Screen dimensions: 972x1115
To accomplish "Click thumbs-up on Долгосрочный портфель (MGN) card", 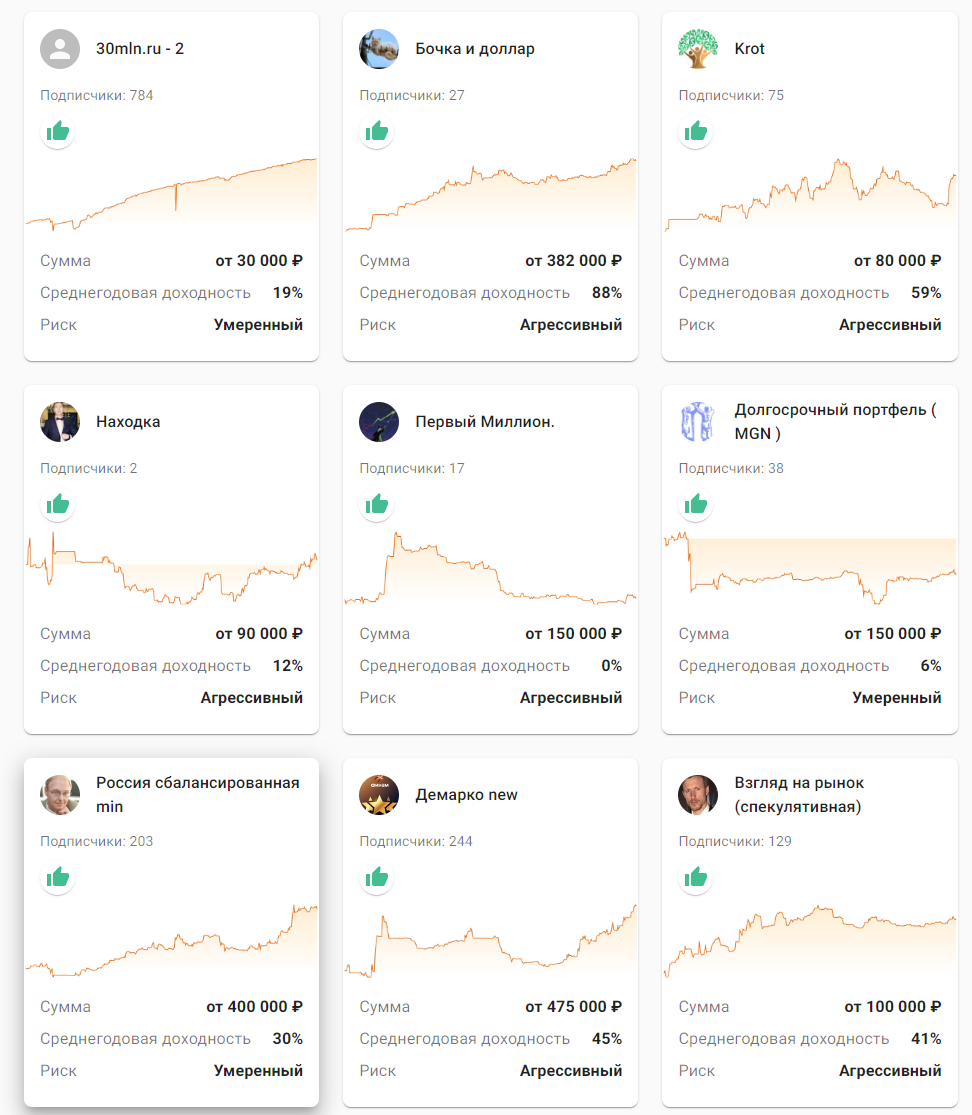I will (696, 505).
